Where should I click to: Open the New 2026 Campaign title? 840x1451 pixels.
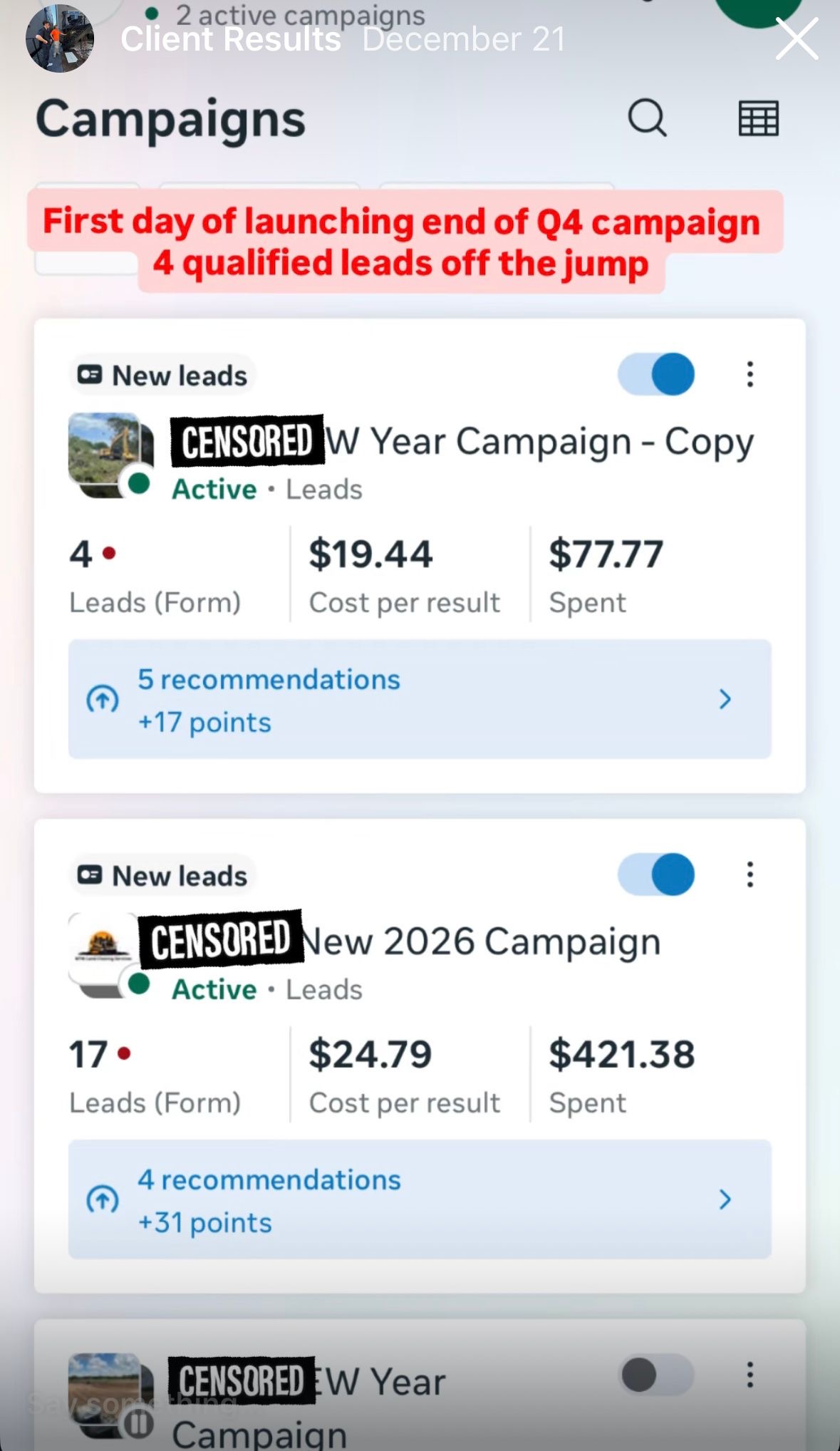tap(481, 942)
